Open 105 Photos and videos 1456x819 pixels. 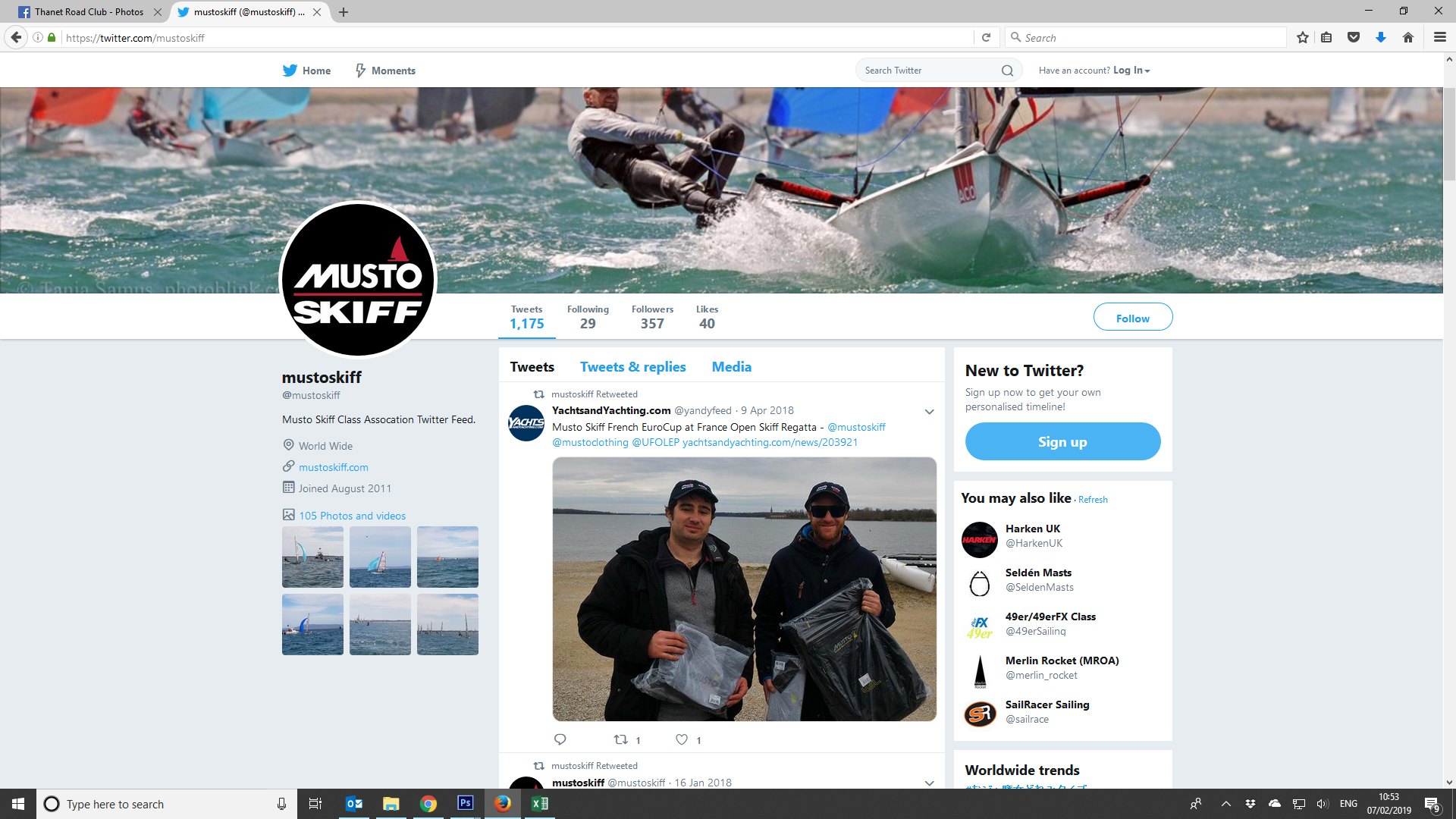pos(352,516)
